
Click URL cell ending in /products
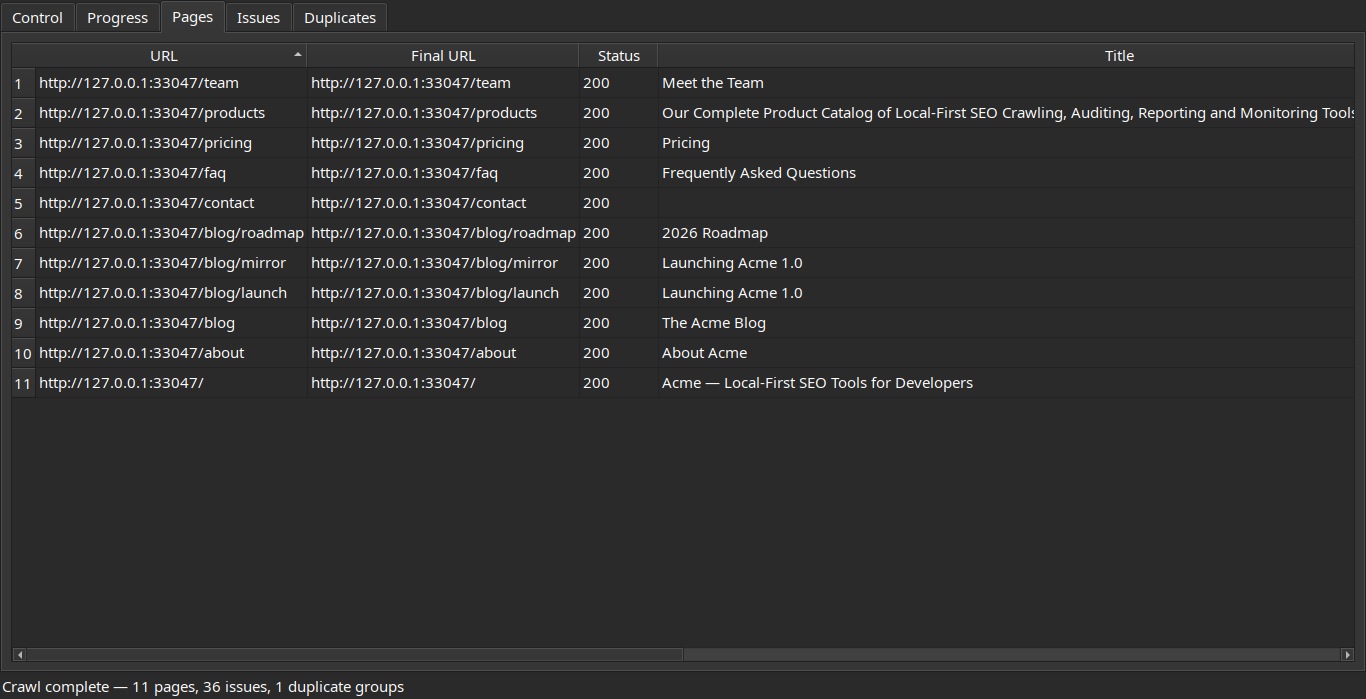tap(171, 113)
